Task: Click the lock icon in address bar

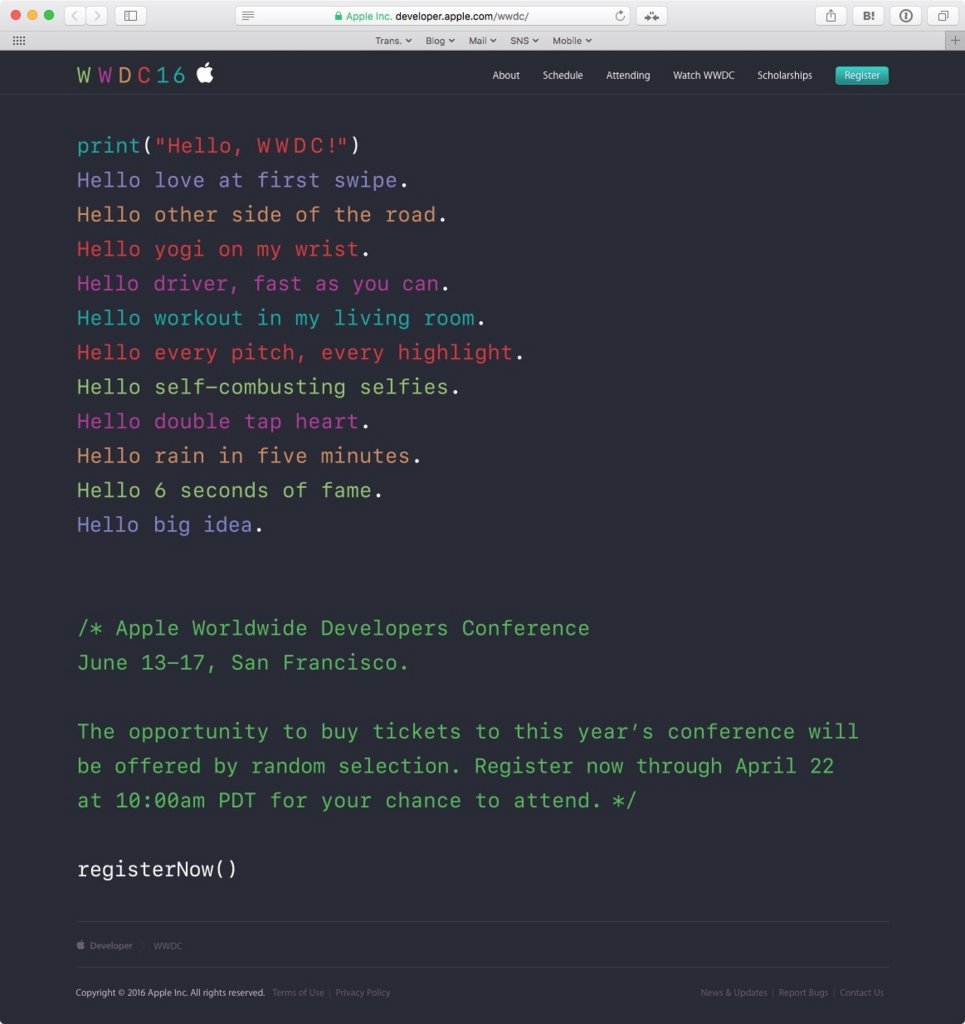Action: coord(338,16)
